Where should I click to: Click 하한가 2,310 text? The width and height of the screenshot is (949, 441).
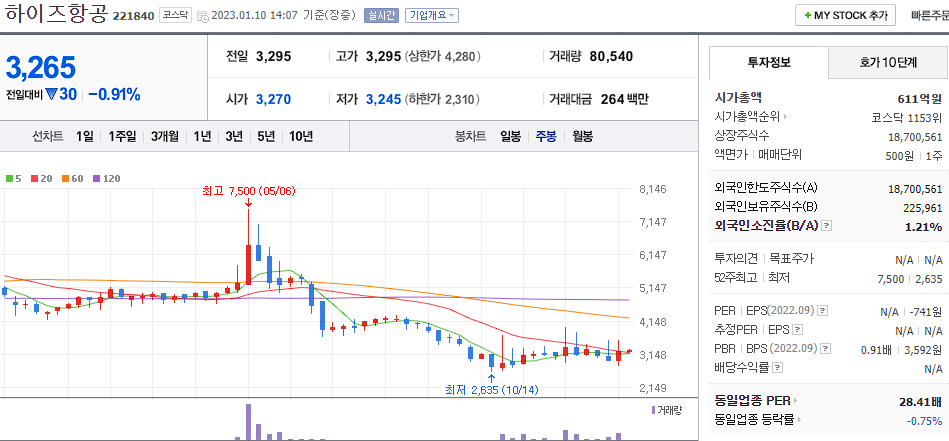(x=443, y=99)
